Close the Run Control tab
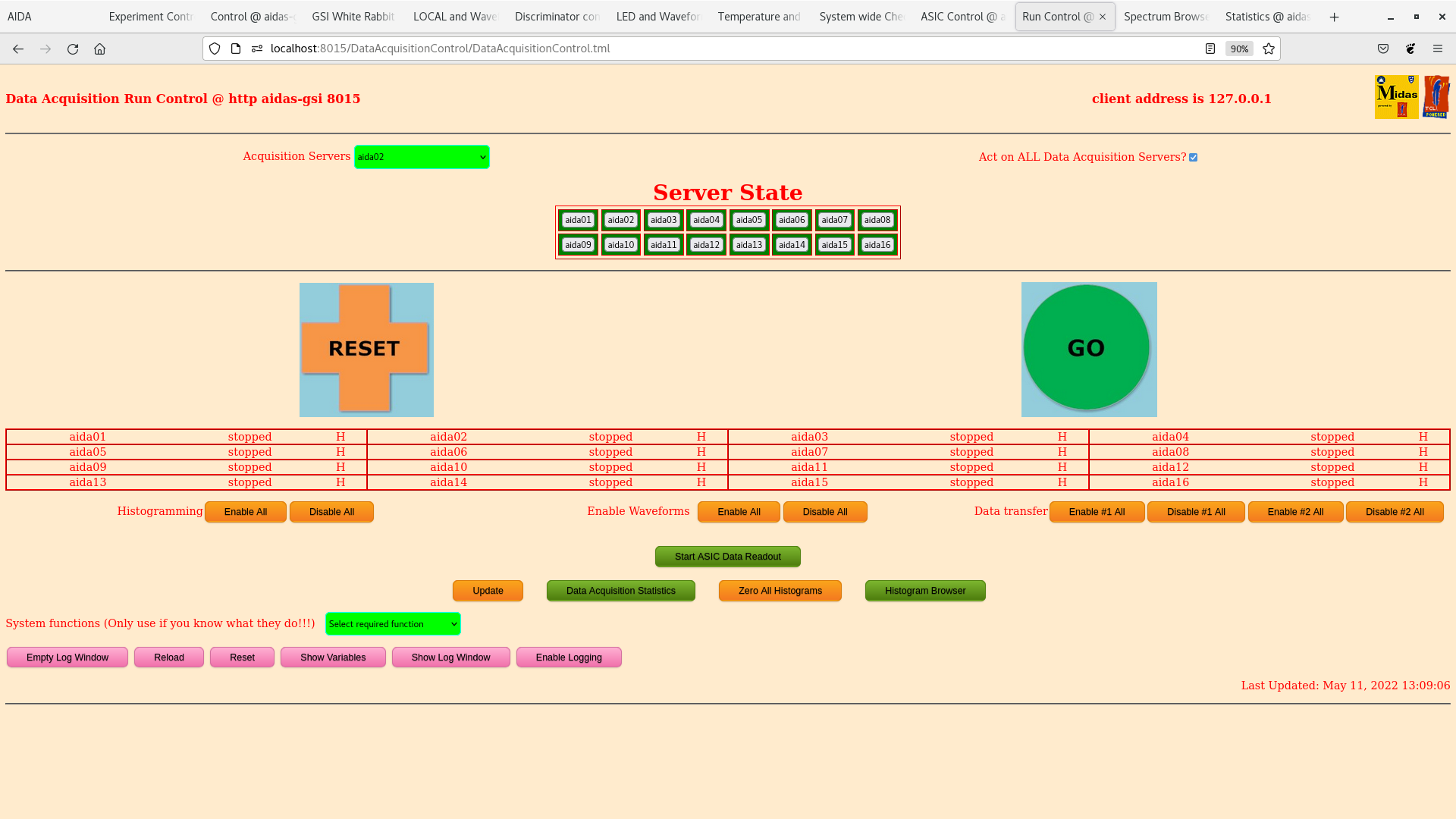 click(x=1103, y=17)
